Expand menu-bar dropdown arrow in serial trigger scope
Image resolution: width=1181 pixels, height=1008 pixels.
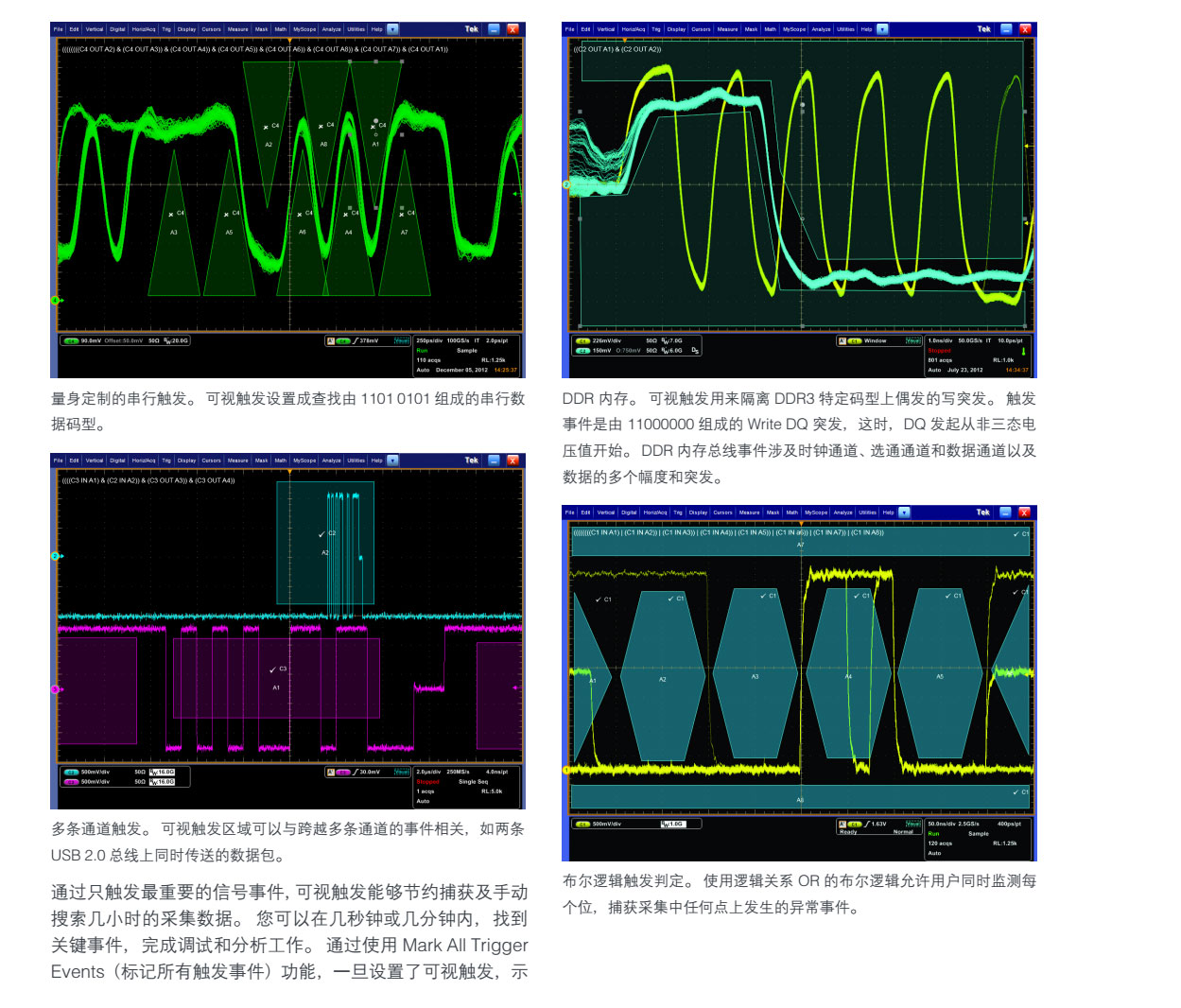[392, 29]
